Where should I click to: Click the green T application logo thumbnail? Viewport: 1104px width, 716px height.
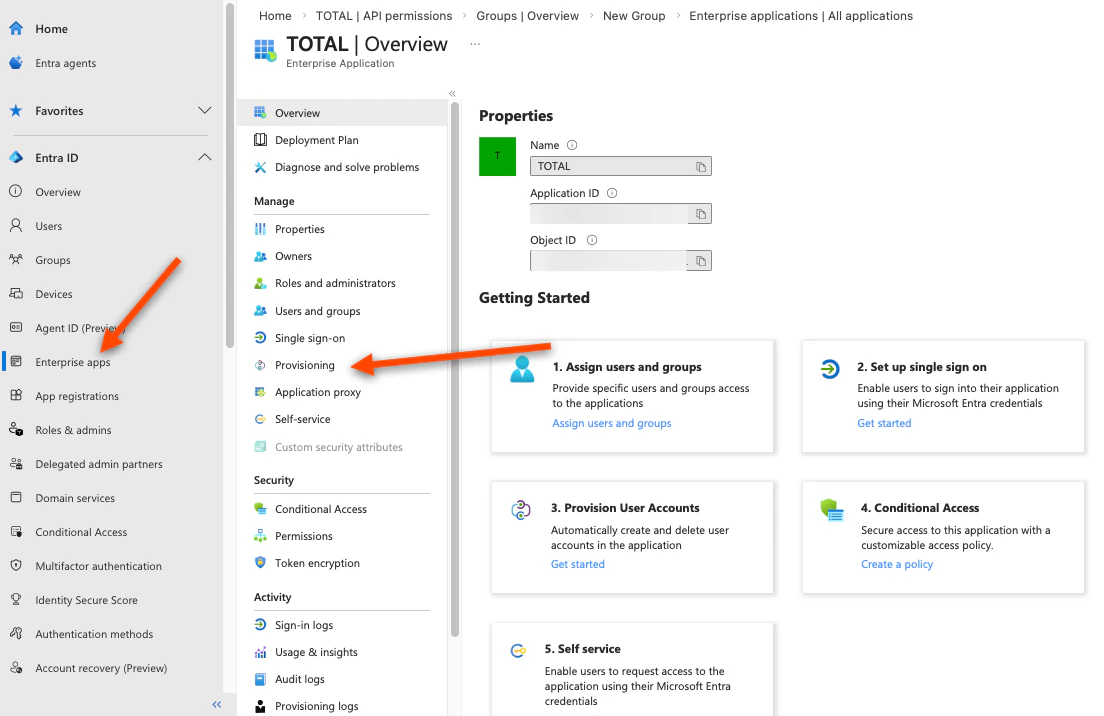point(497,156)
